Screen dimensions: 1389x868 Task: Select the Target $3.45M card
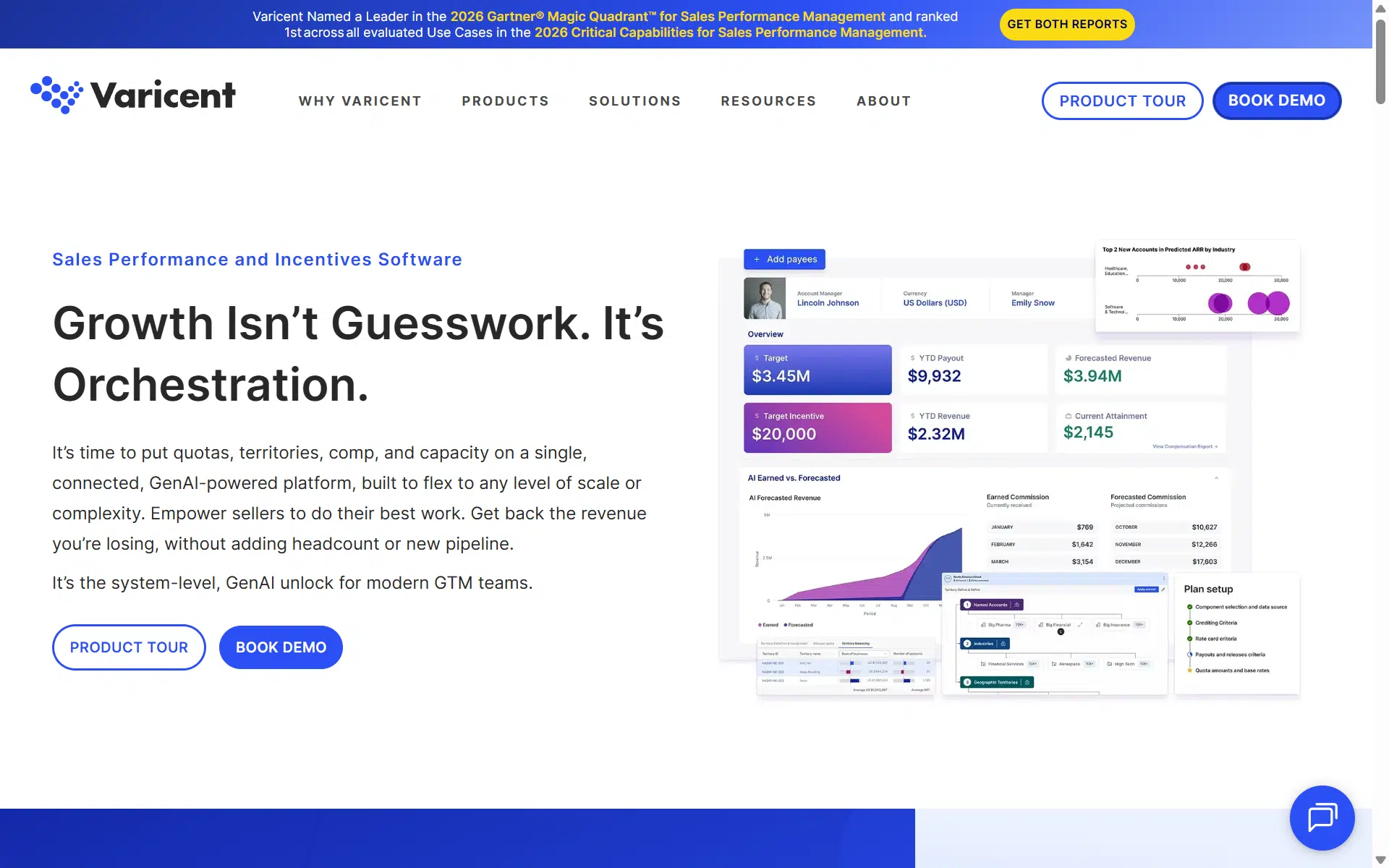tap(817, 370)
